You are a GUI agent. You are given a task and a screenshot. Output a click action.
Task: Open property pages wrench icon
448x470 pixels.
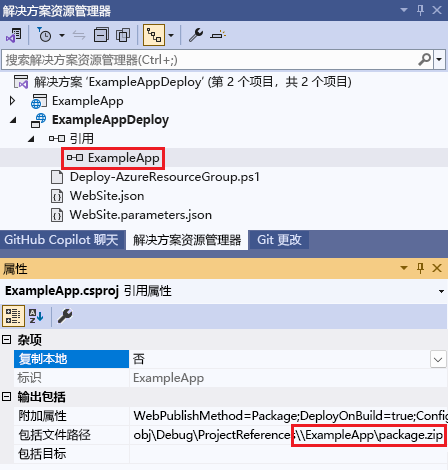coord(65,316)
